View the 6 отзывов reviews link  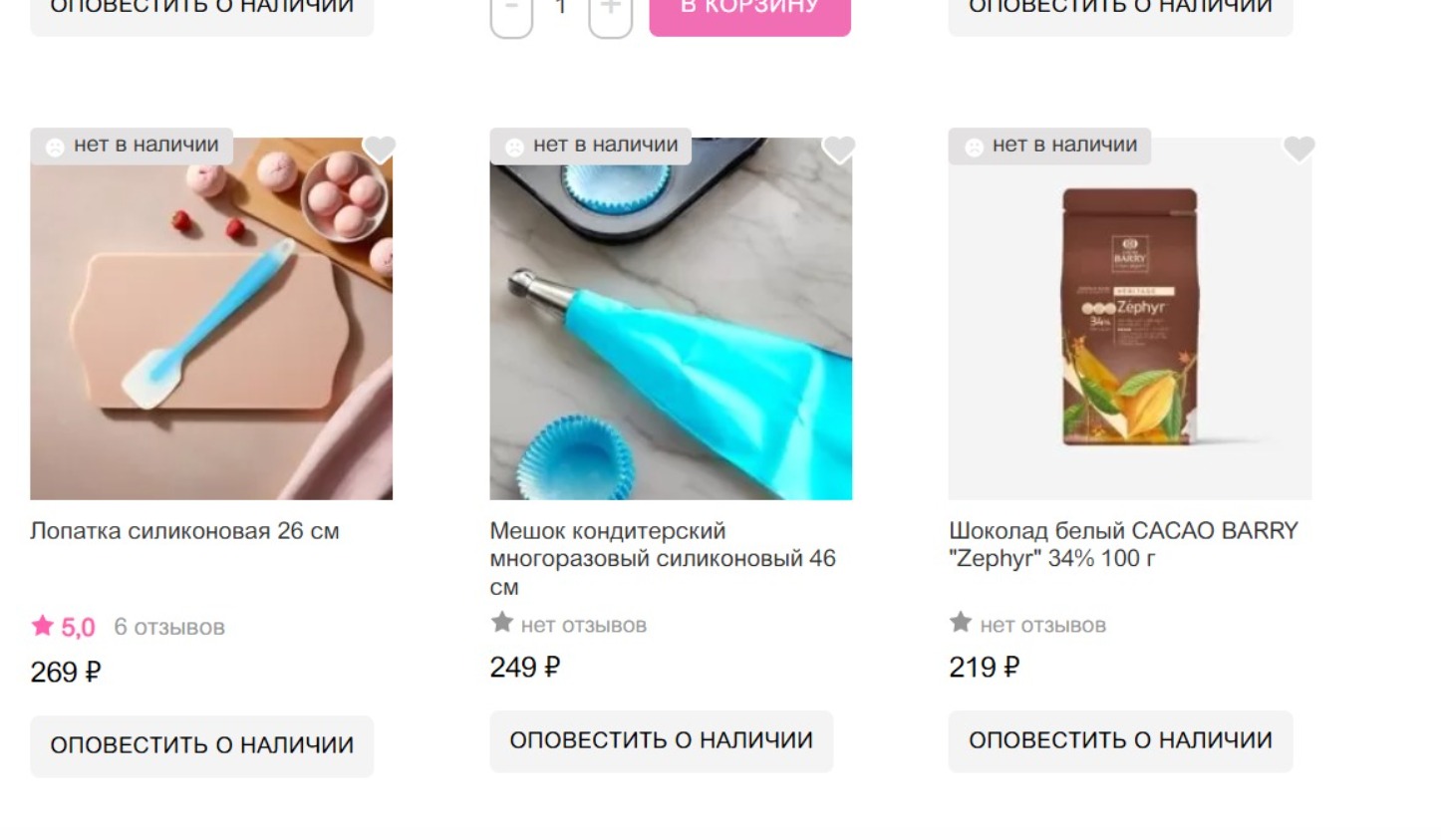click(169, 627)
